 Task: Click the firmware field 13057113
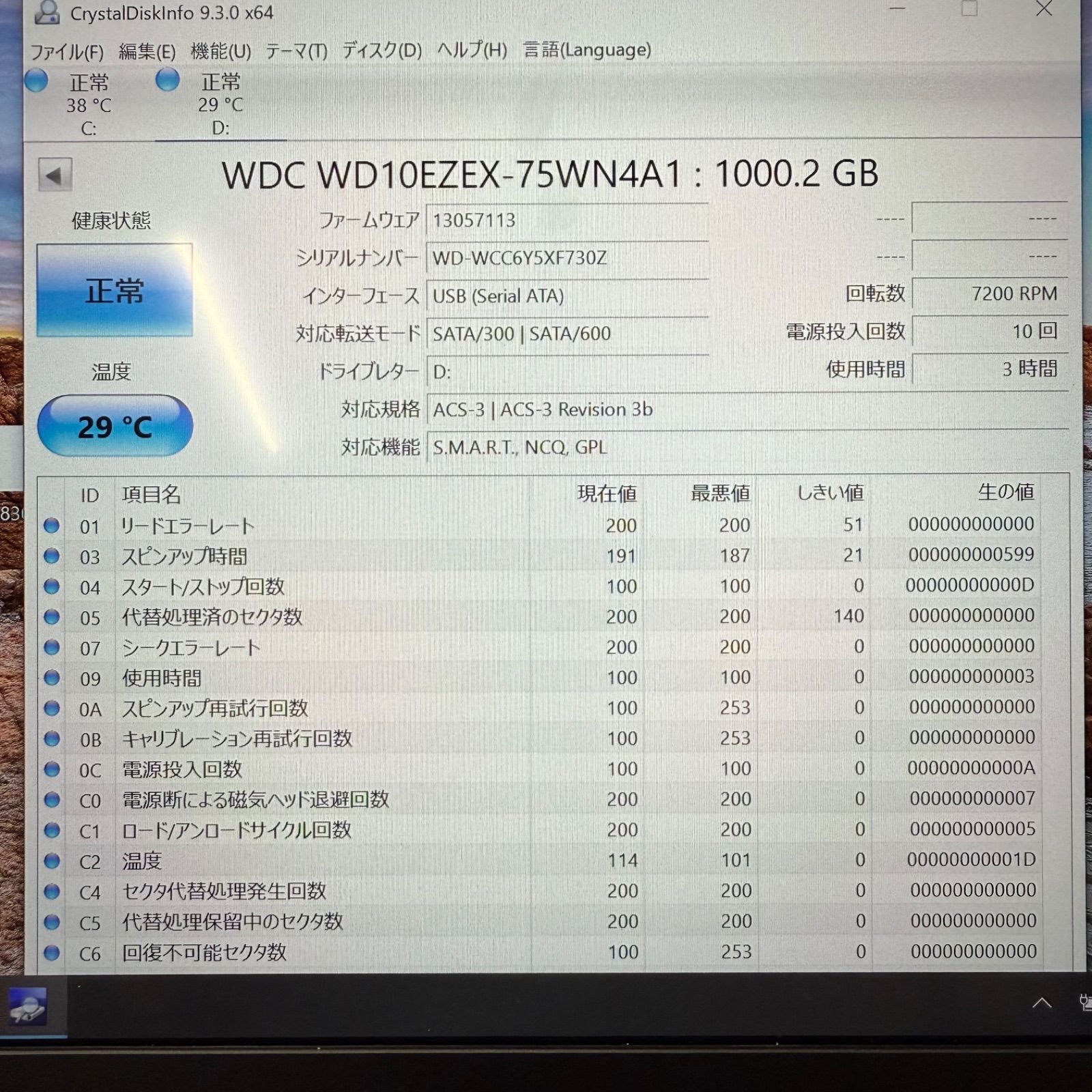point(567,220)
